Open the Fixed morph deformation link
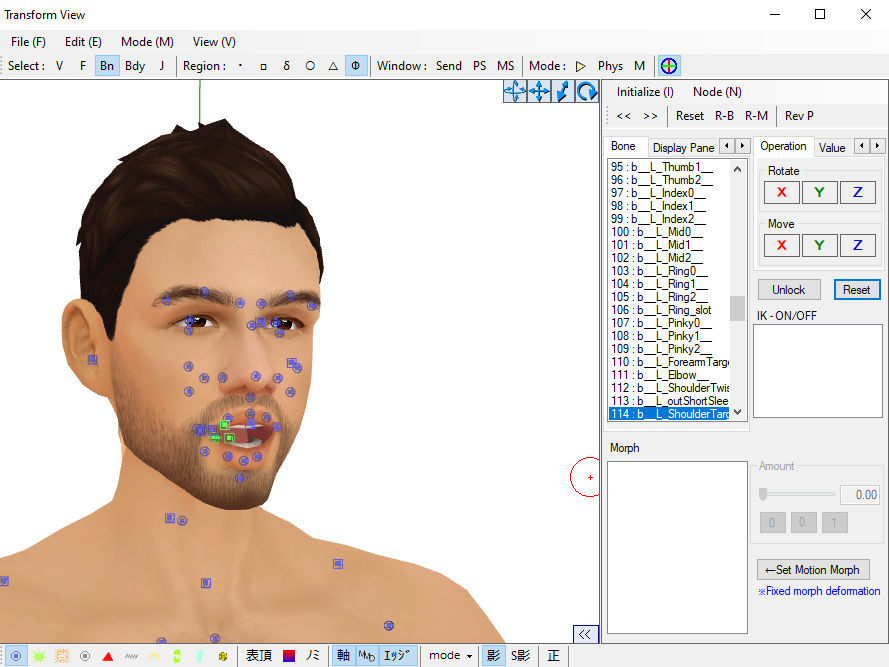889x667 pixels. [819, 591]
